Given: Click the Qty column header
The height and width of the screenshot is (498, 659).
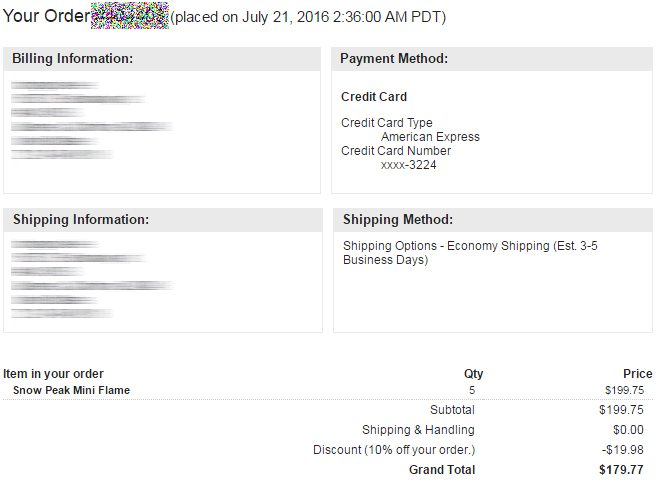Looking at the screenshot, I should [473, 374].
